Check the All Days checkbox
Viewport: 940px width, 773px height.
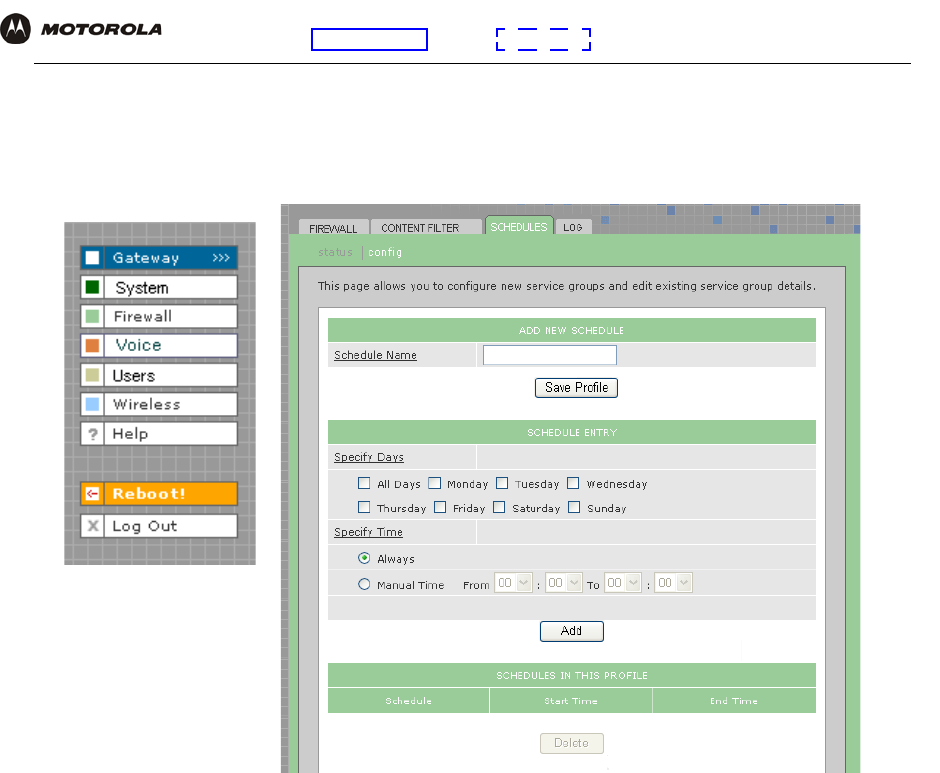364,483
